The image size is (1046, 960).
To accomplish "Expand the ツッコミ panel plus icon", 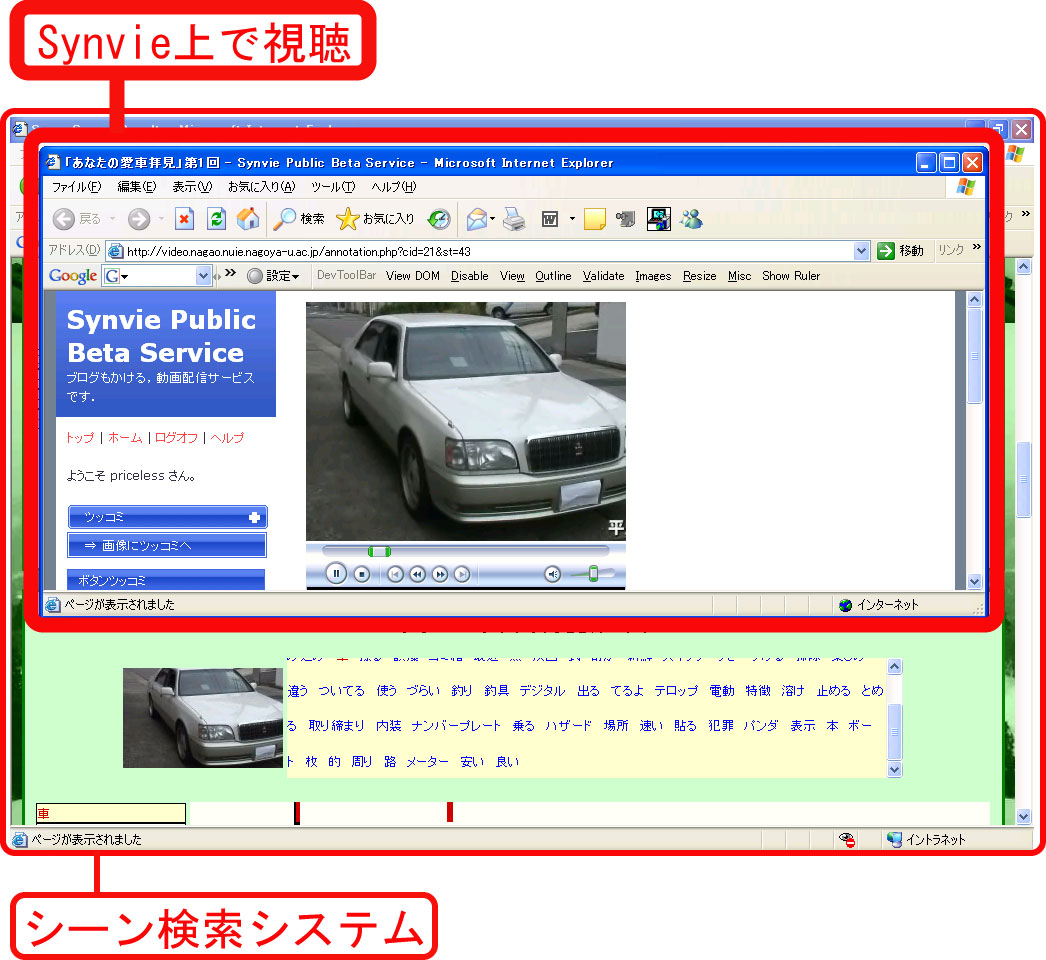I will point(254,517).
